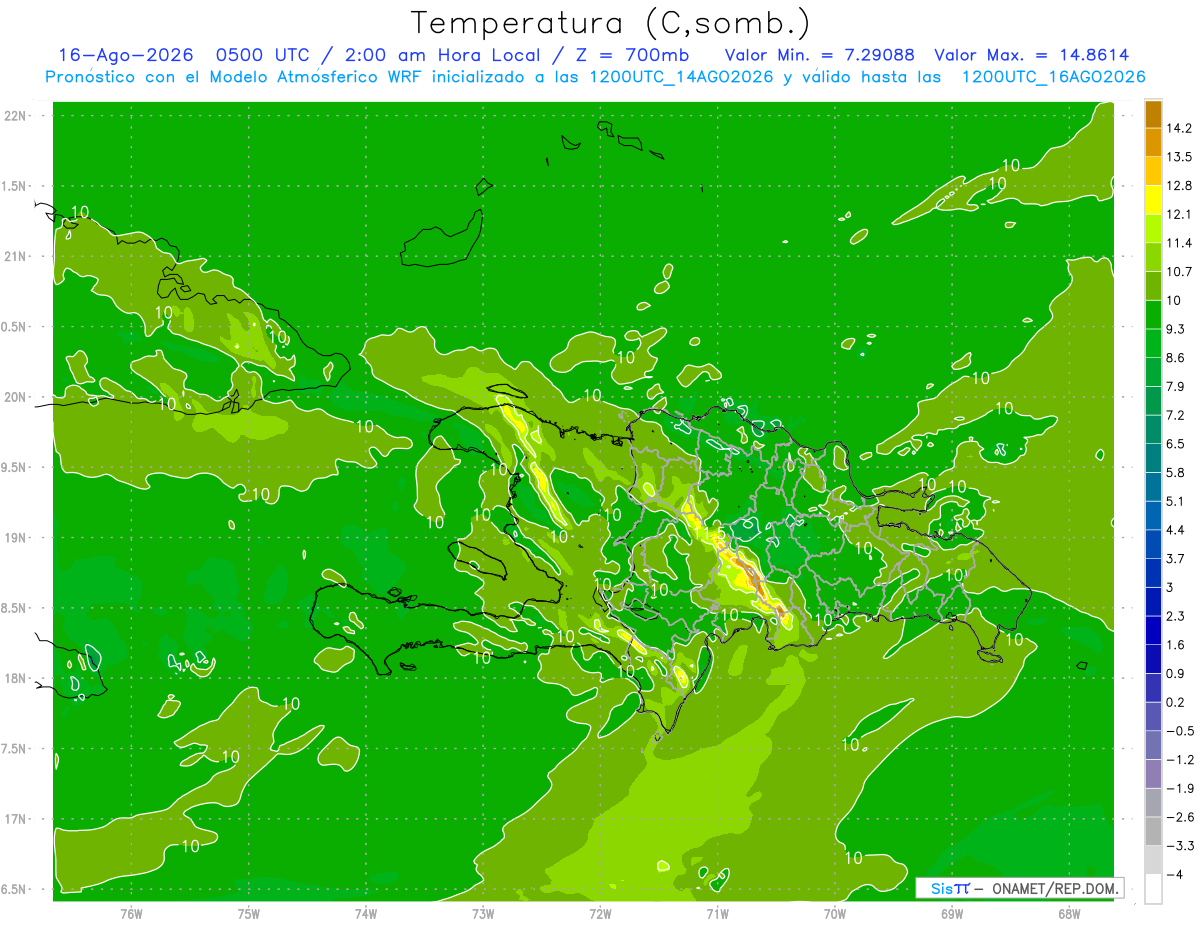
Task: Select the forecast date '16-Ago-2026'
Action: 125,56
